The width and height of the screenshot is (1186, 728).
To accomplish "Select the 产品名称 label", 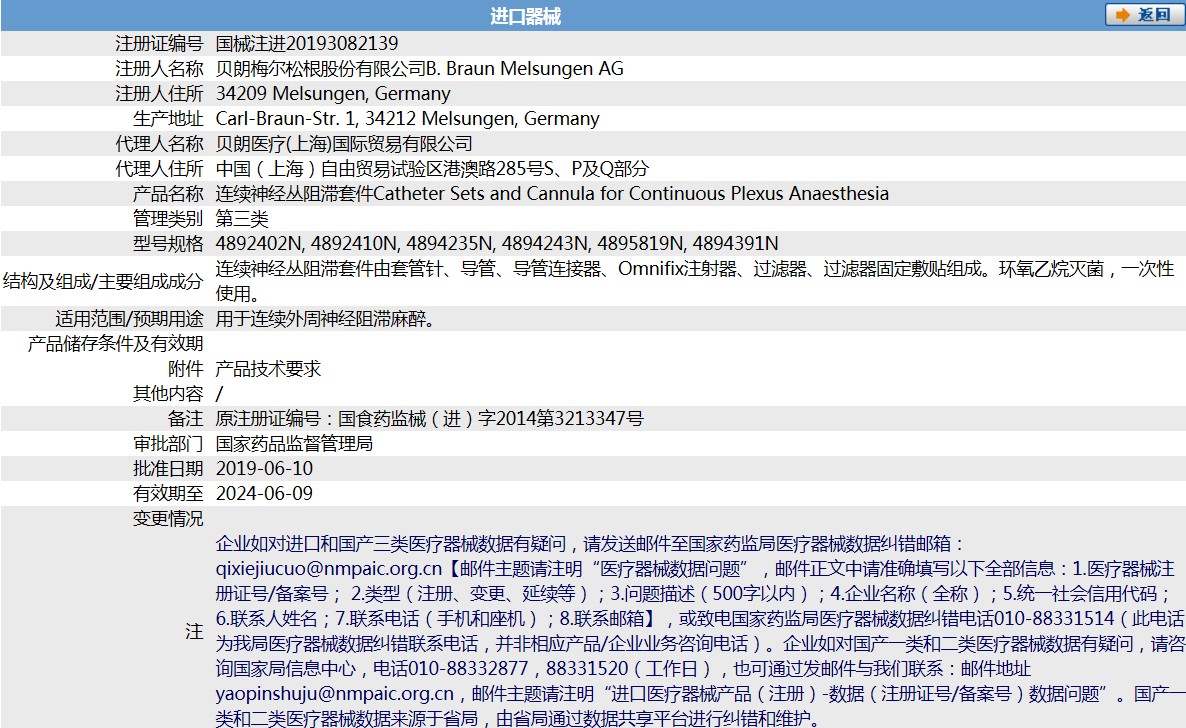I will [x=168, y=193].
